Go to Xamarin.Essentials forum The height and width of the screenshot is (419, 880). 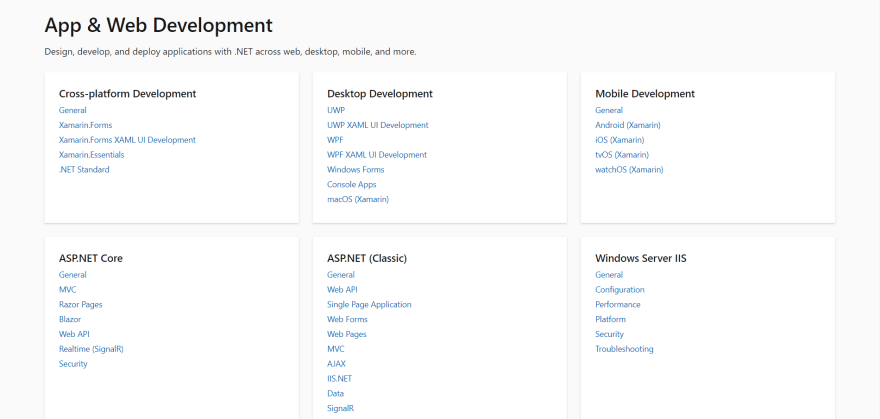tap(91, 155)
